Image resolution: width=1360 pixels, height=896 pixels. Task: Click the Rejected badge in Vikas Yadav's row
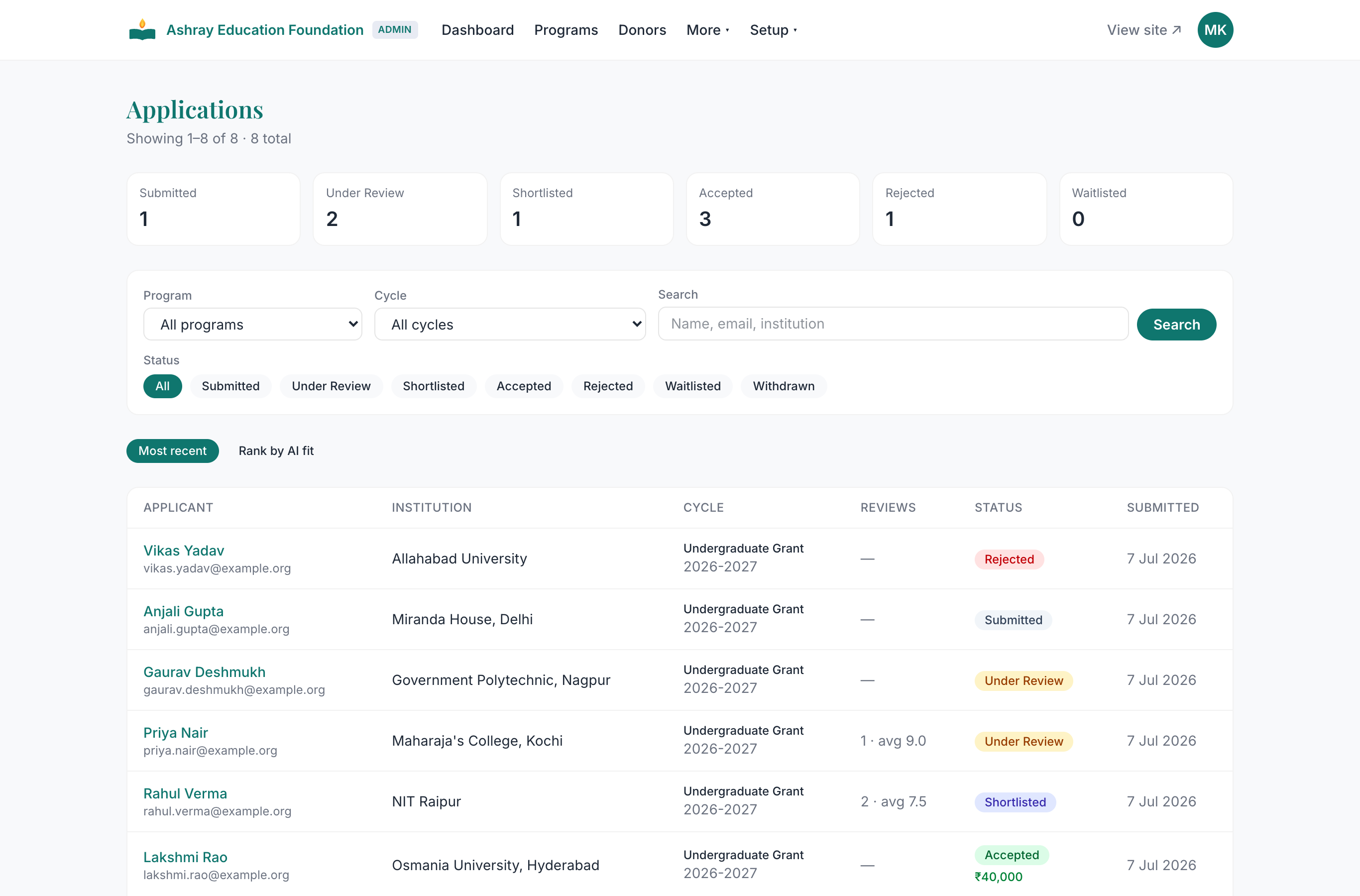[x=1009, y=559]
